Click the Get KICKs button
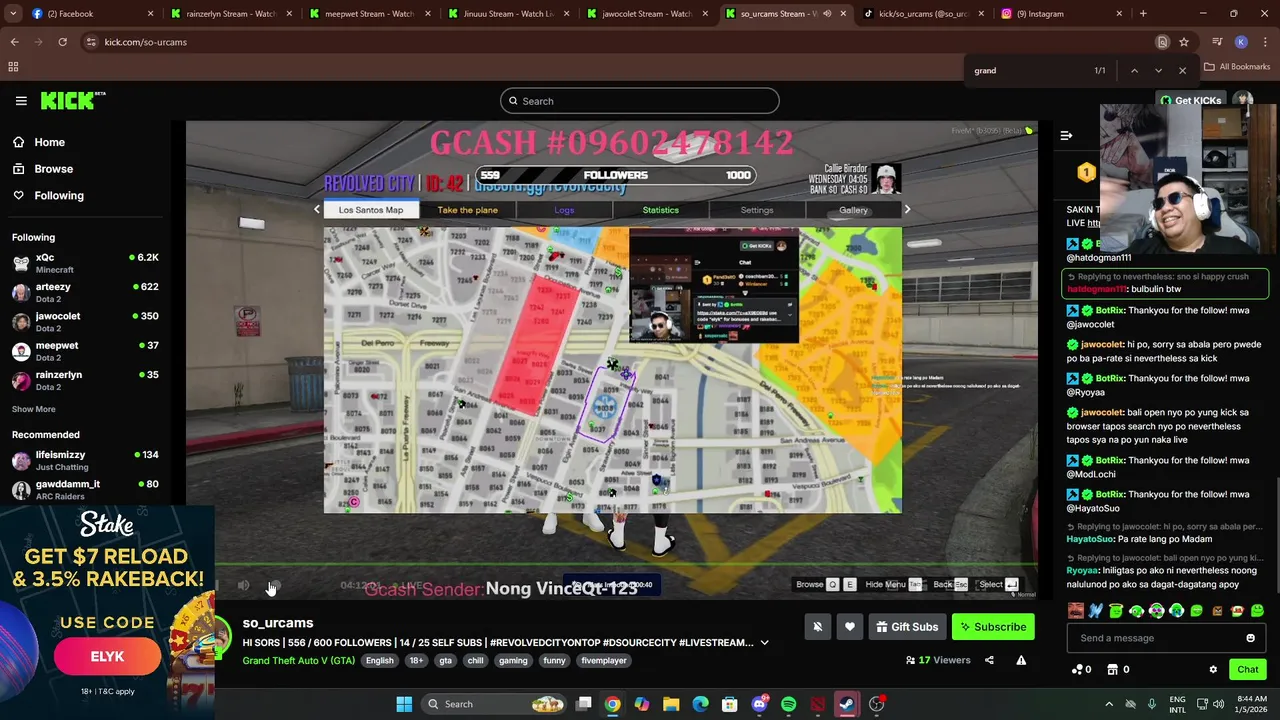 1190,101
